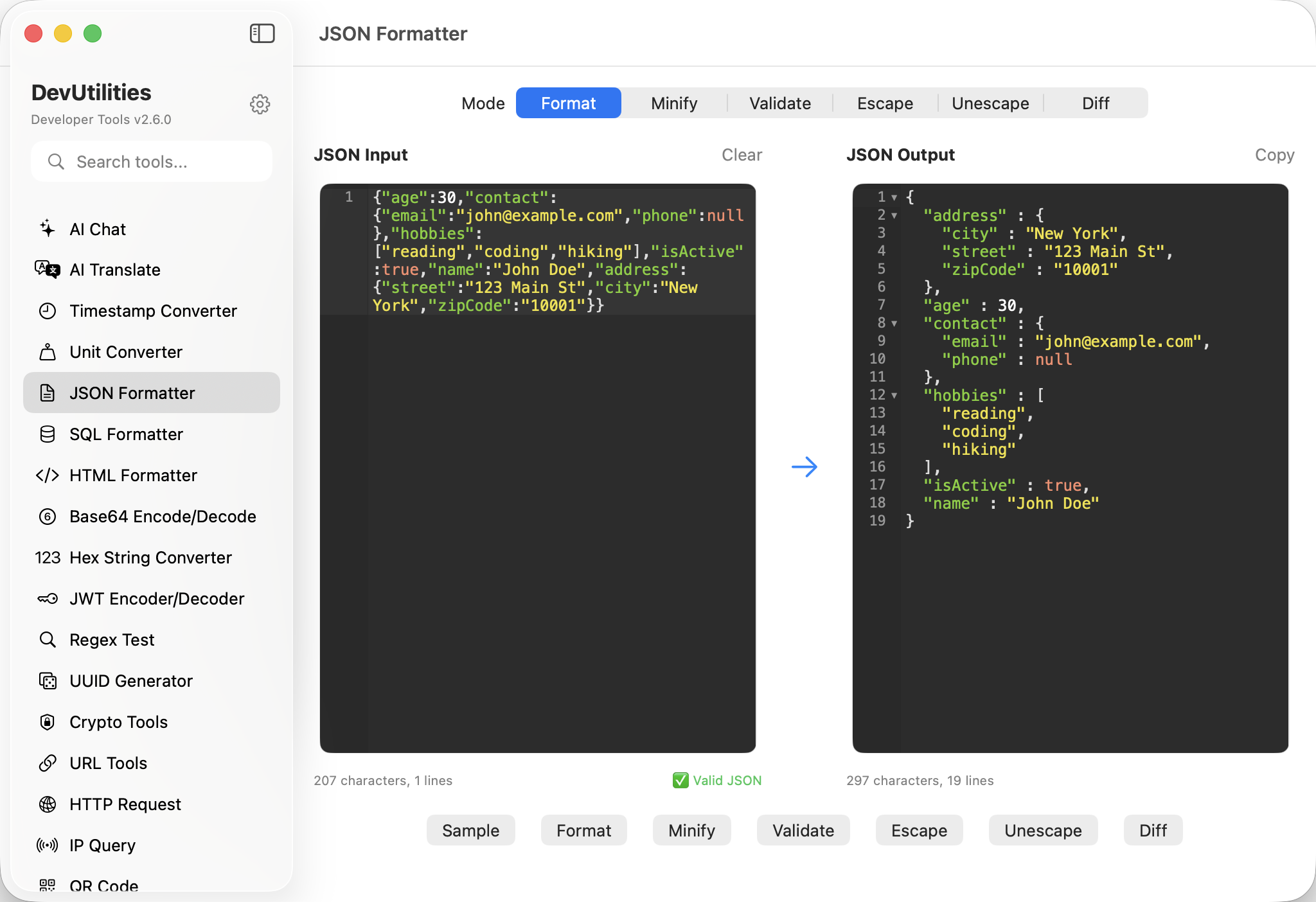Collapse the "contact" object on line 8
Image resolution: width=1316 pixels, height=902 pixels.
pos(894,324)
